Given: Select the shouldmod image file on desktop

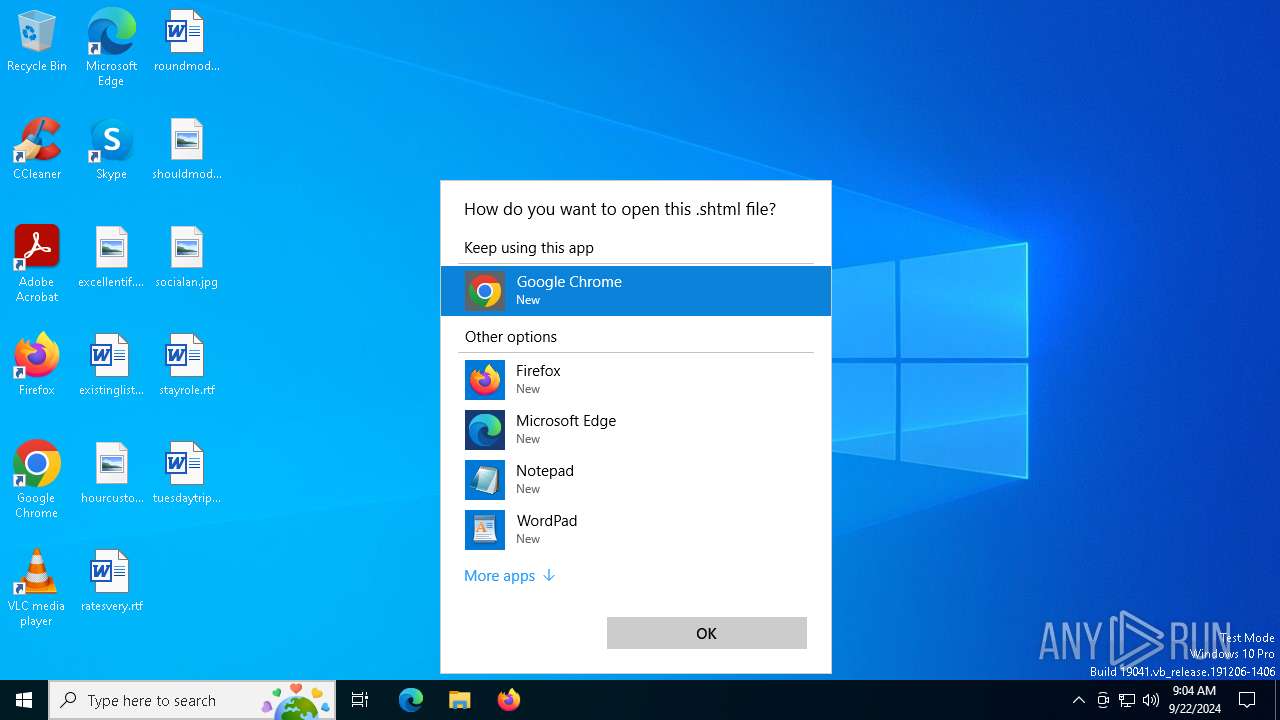Looking at the screenshot, I should [x=186, y=149].
